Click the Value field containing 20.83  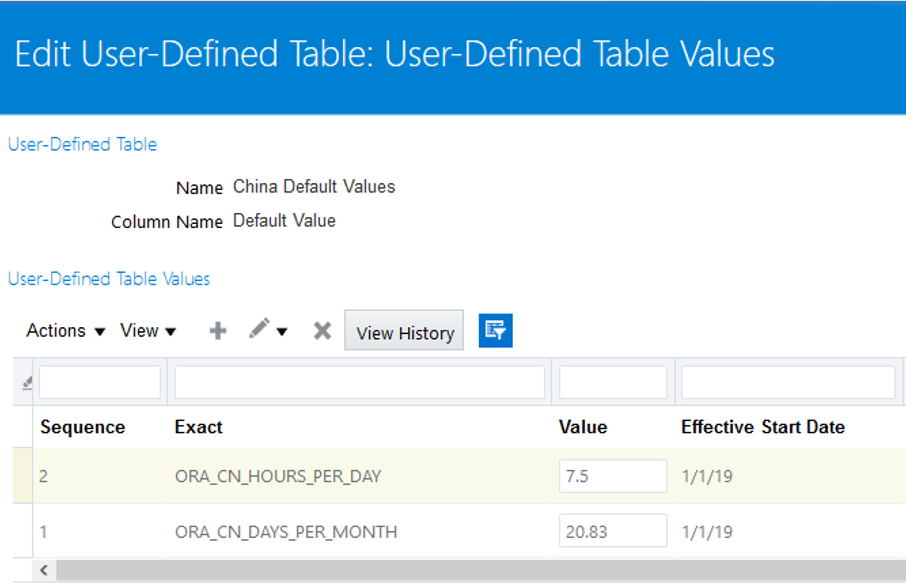(x=612, y=532)
